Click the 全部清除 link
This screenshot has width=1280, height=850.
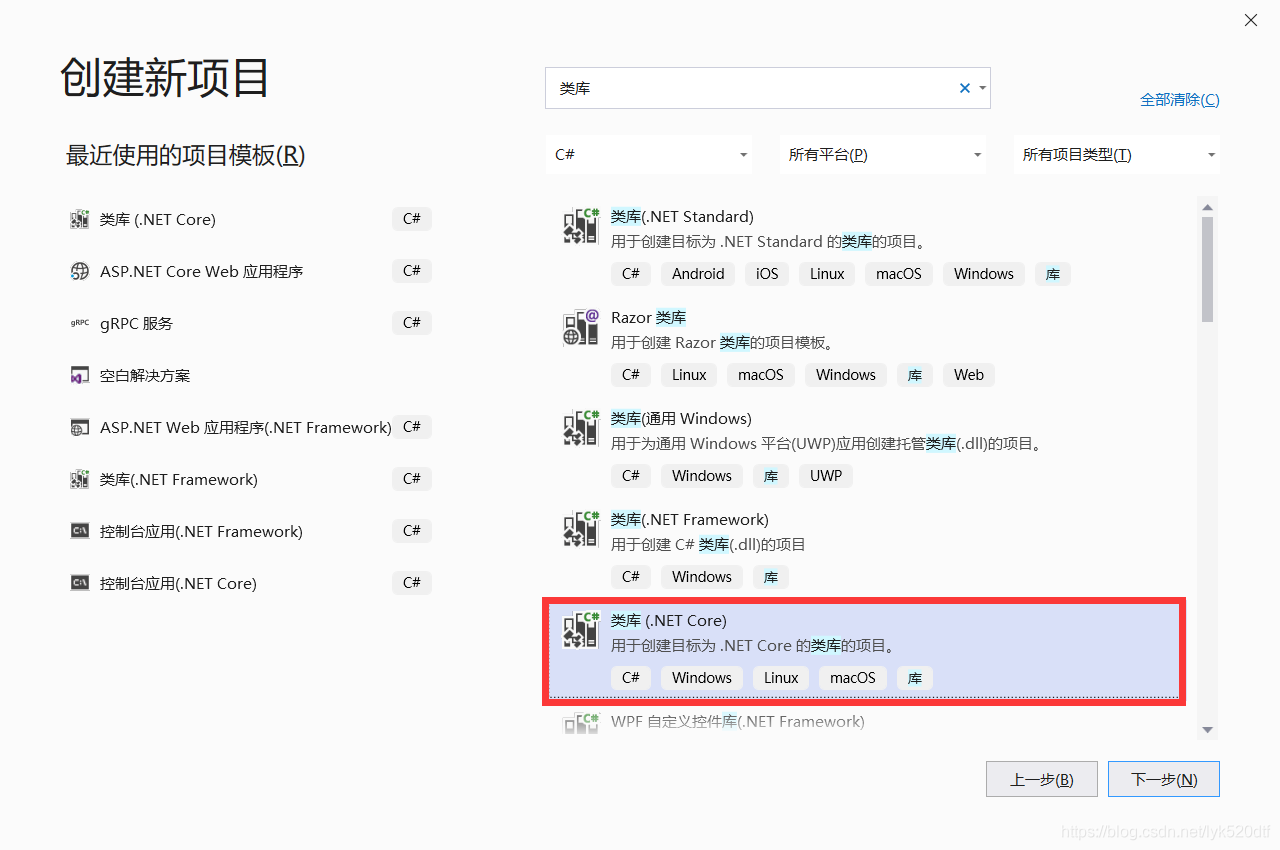coord(1180,100)
